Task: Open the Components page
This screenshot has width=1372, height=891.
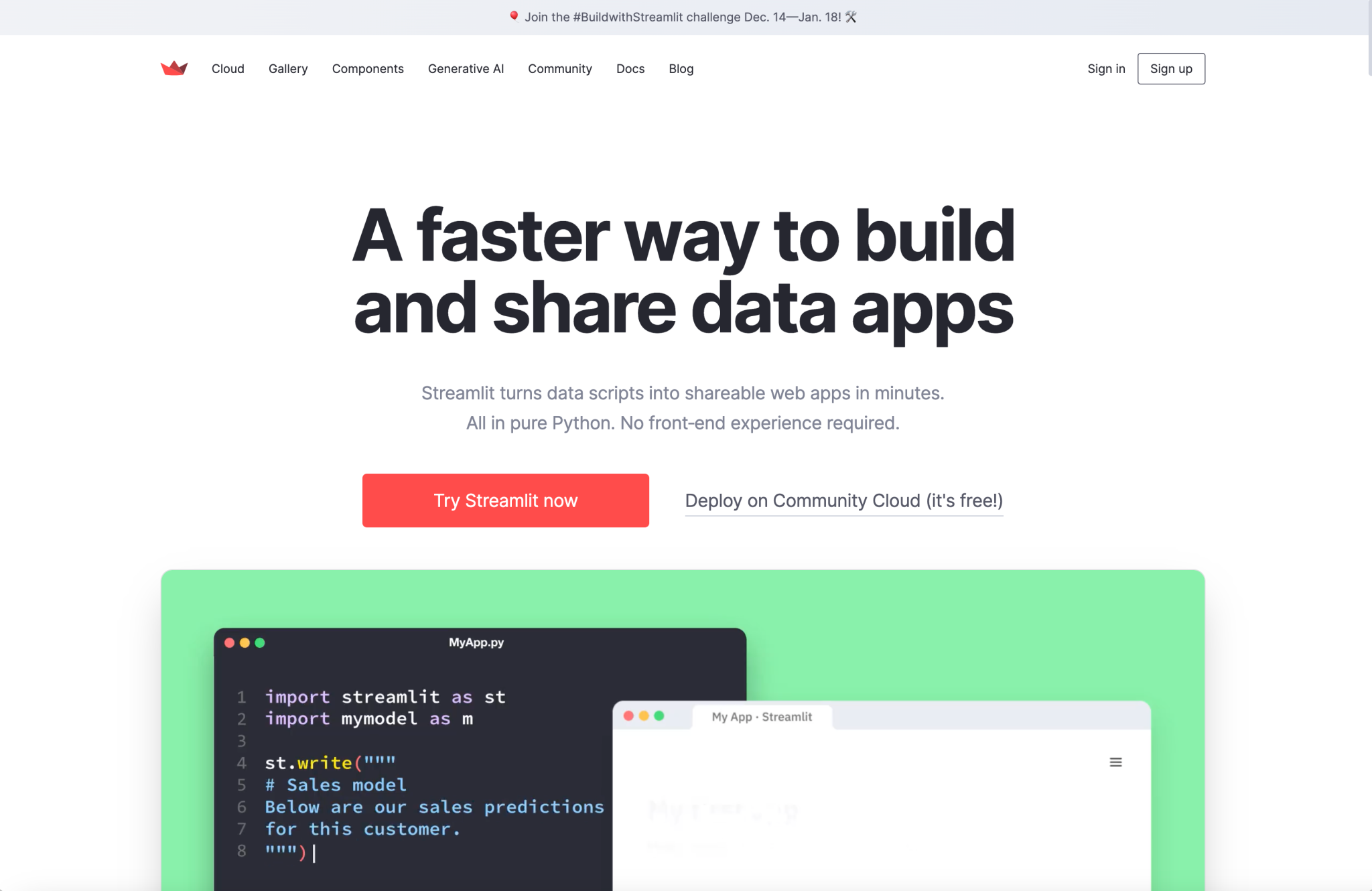Action: coord(367,68)
